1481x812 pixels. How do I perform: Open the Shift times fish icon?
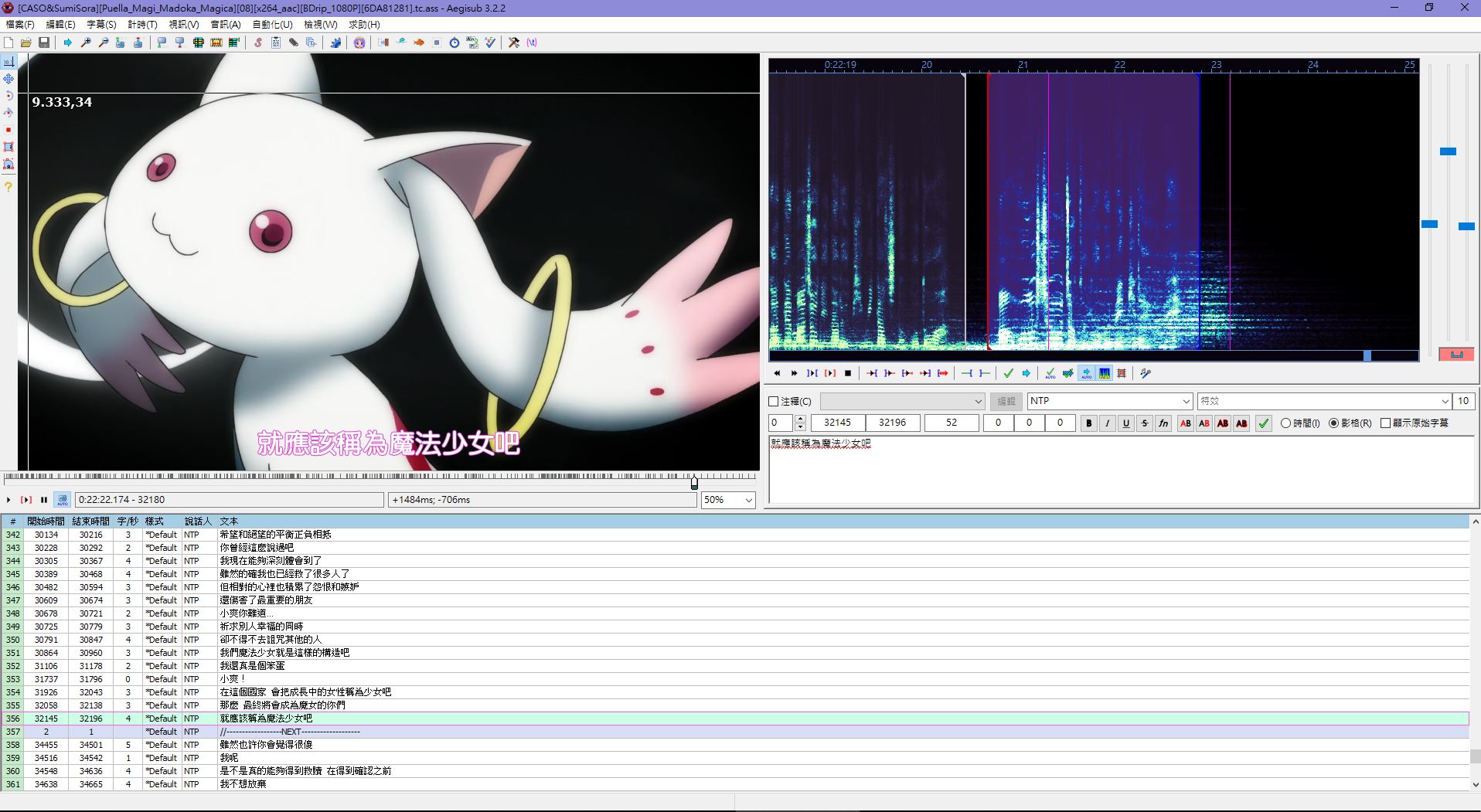418,42
